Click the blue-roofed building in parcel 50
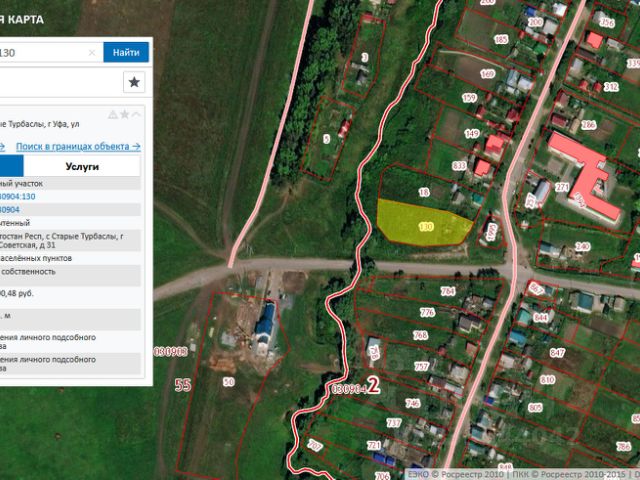 click(x=265, y=323)
